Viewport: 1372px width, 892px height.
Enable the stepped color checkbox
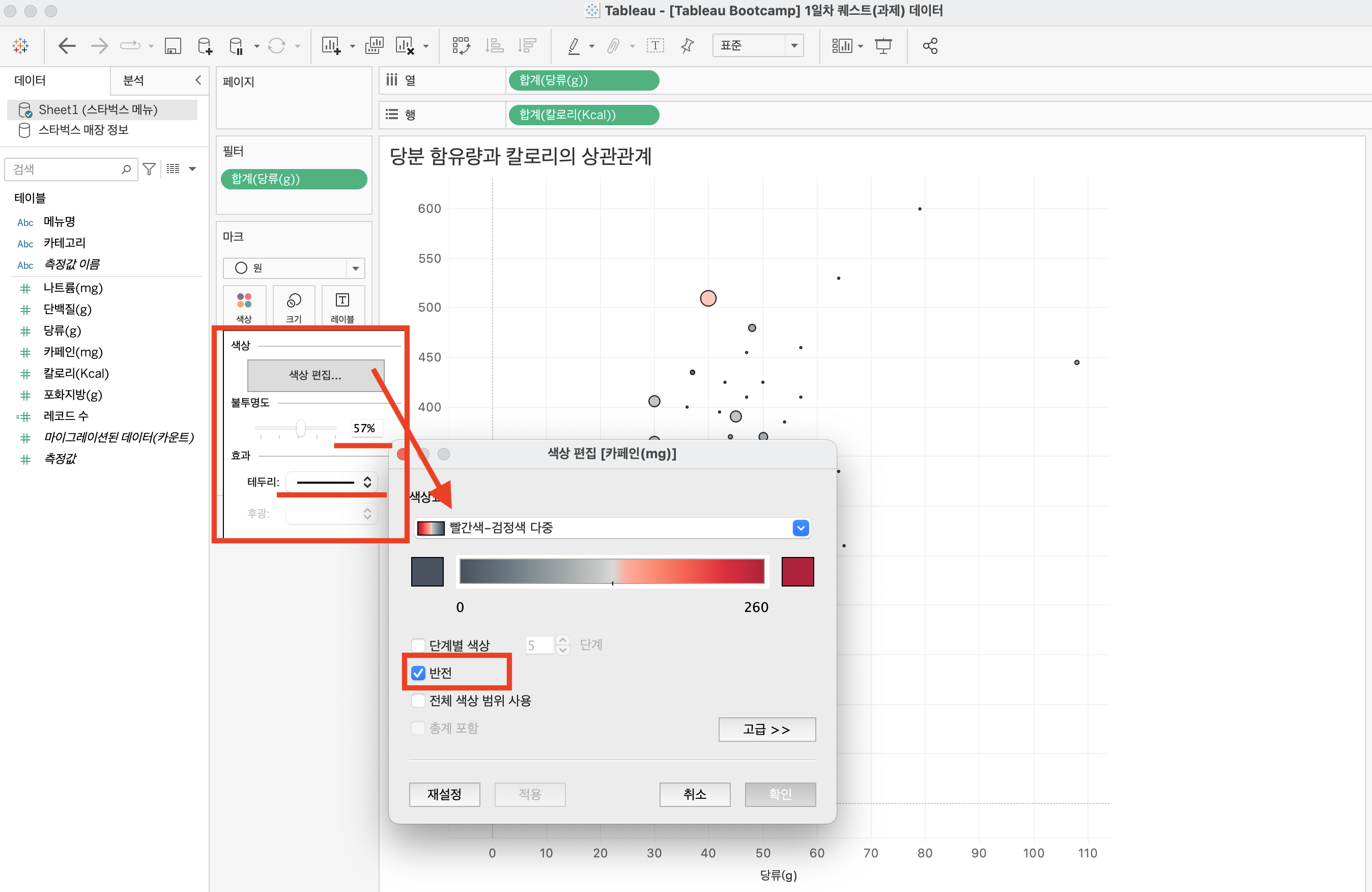click(418, 645)
